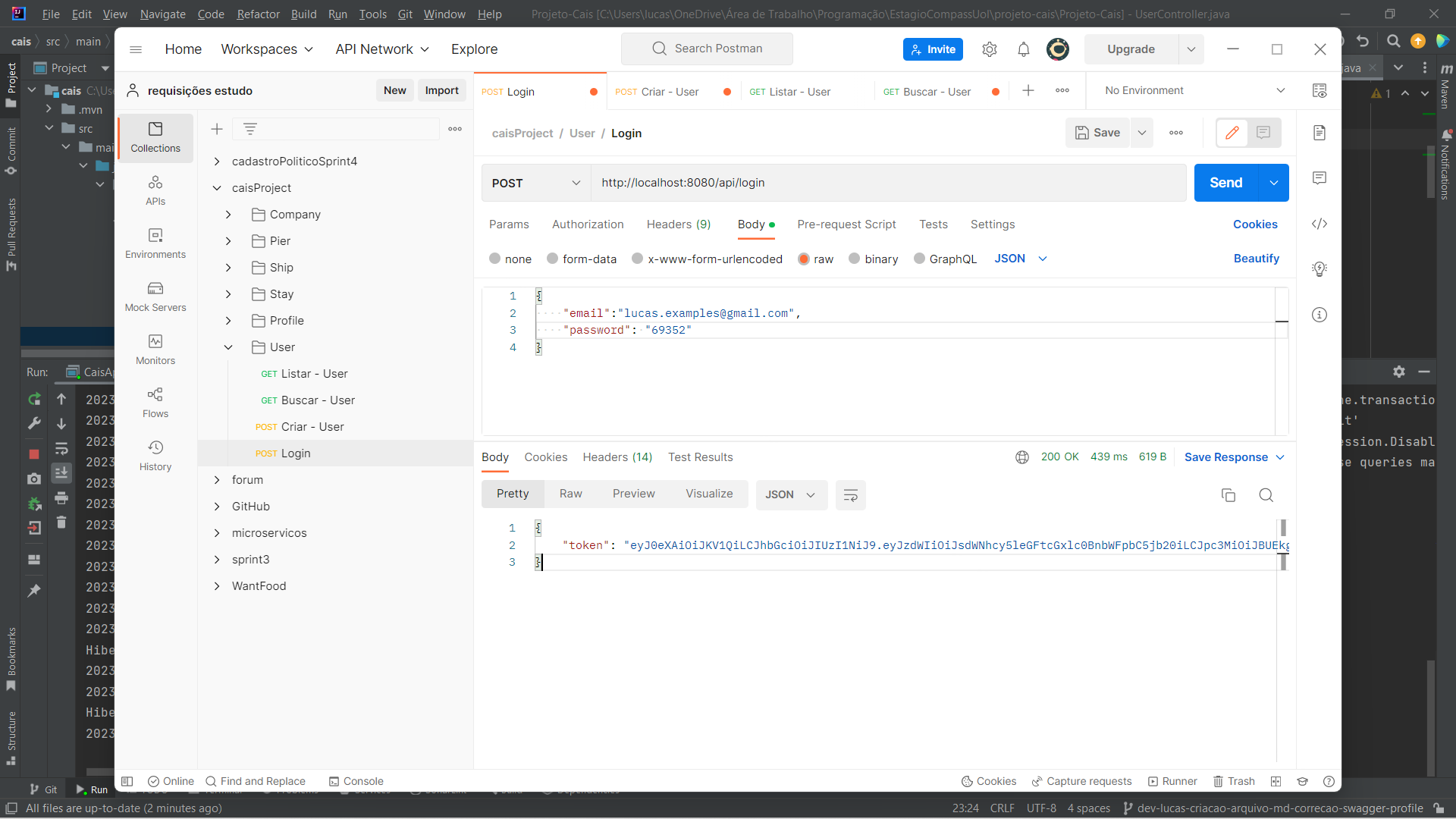
Task: Open the Pre-request Script tab
Action: pyautogui.click(x=846, y=224)
